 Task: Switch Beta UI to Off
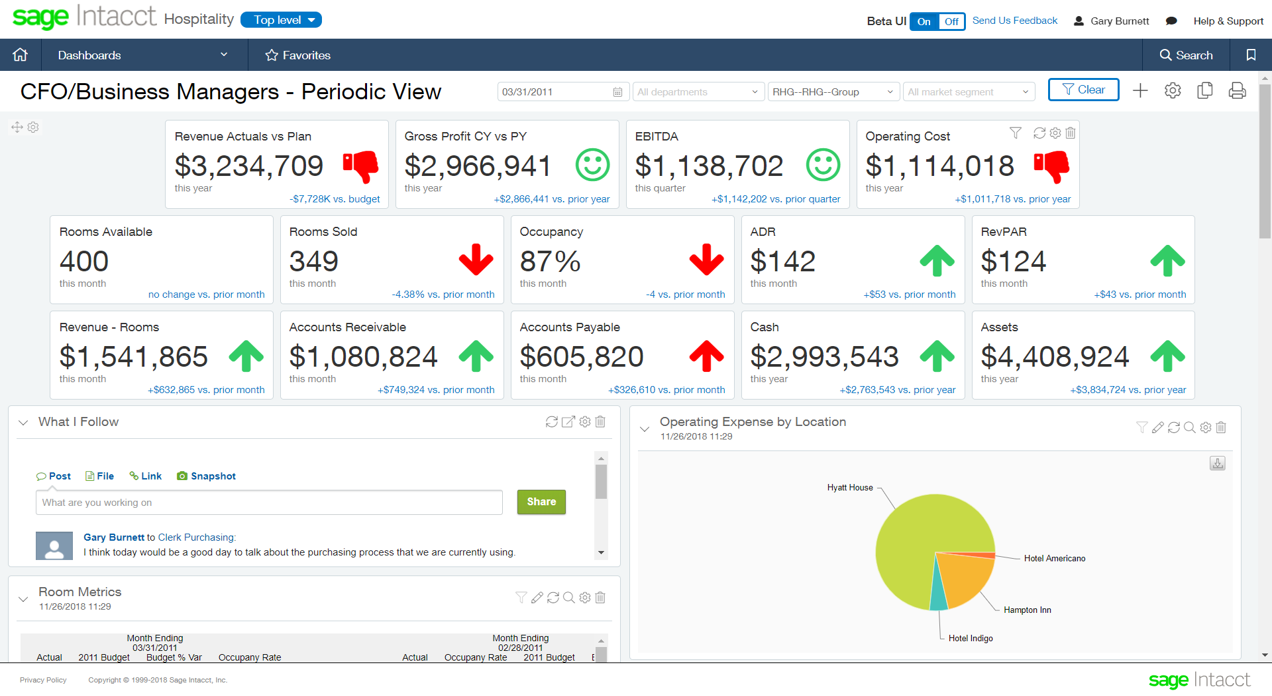(x=951, y=21)
